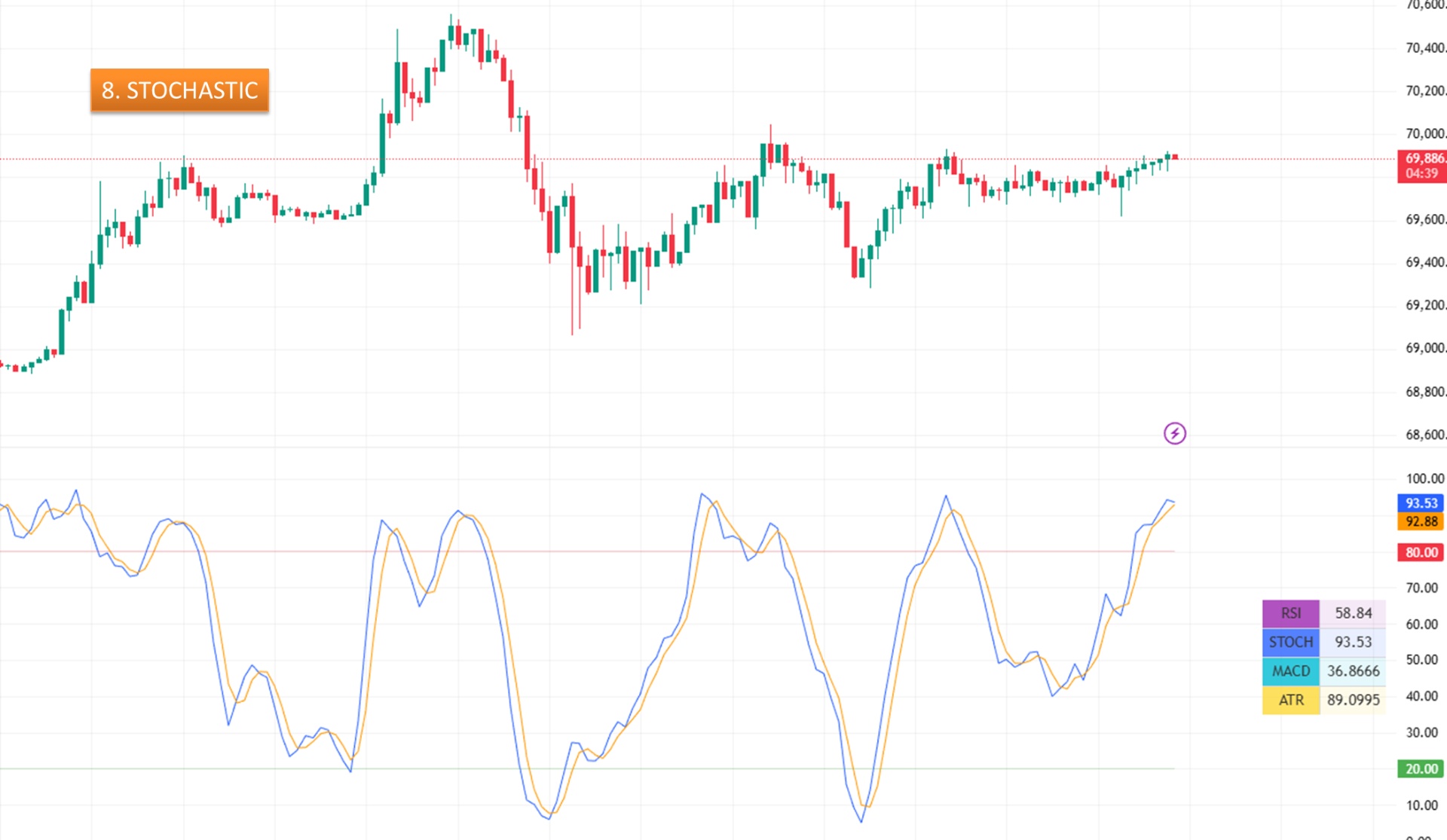Click the 100.00 stochastic scale label
This screenshot has height=840, width=1447.
coord(1424,478)
